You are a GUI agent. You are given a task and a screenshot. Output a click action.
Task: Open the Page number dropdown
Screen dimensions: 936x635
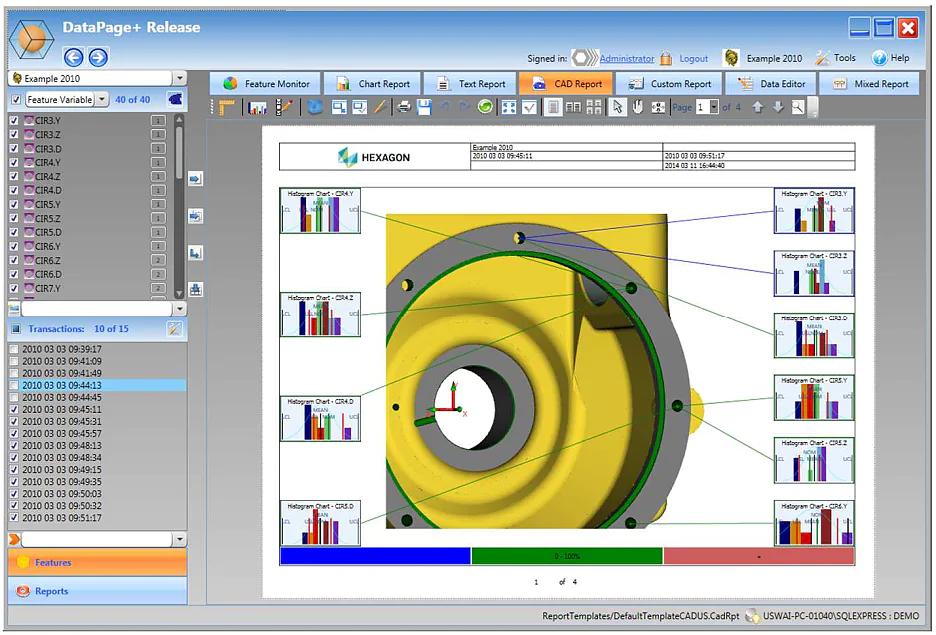(714, 107)
